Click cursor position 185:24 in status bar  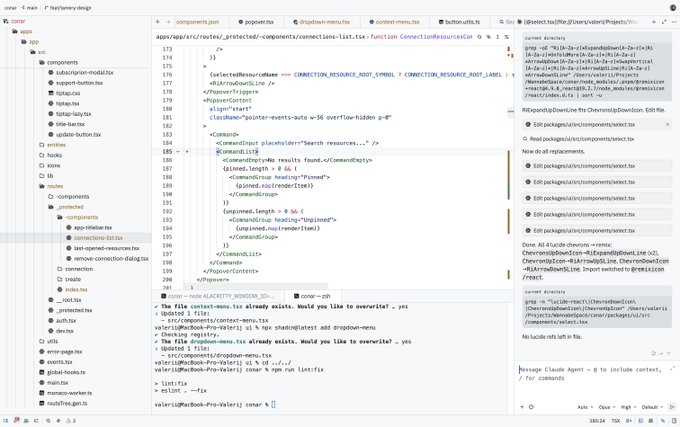point(598,420)
